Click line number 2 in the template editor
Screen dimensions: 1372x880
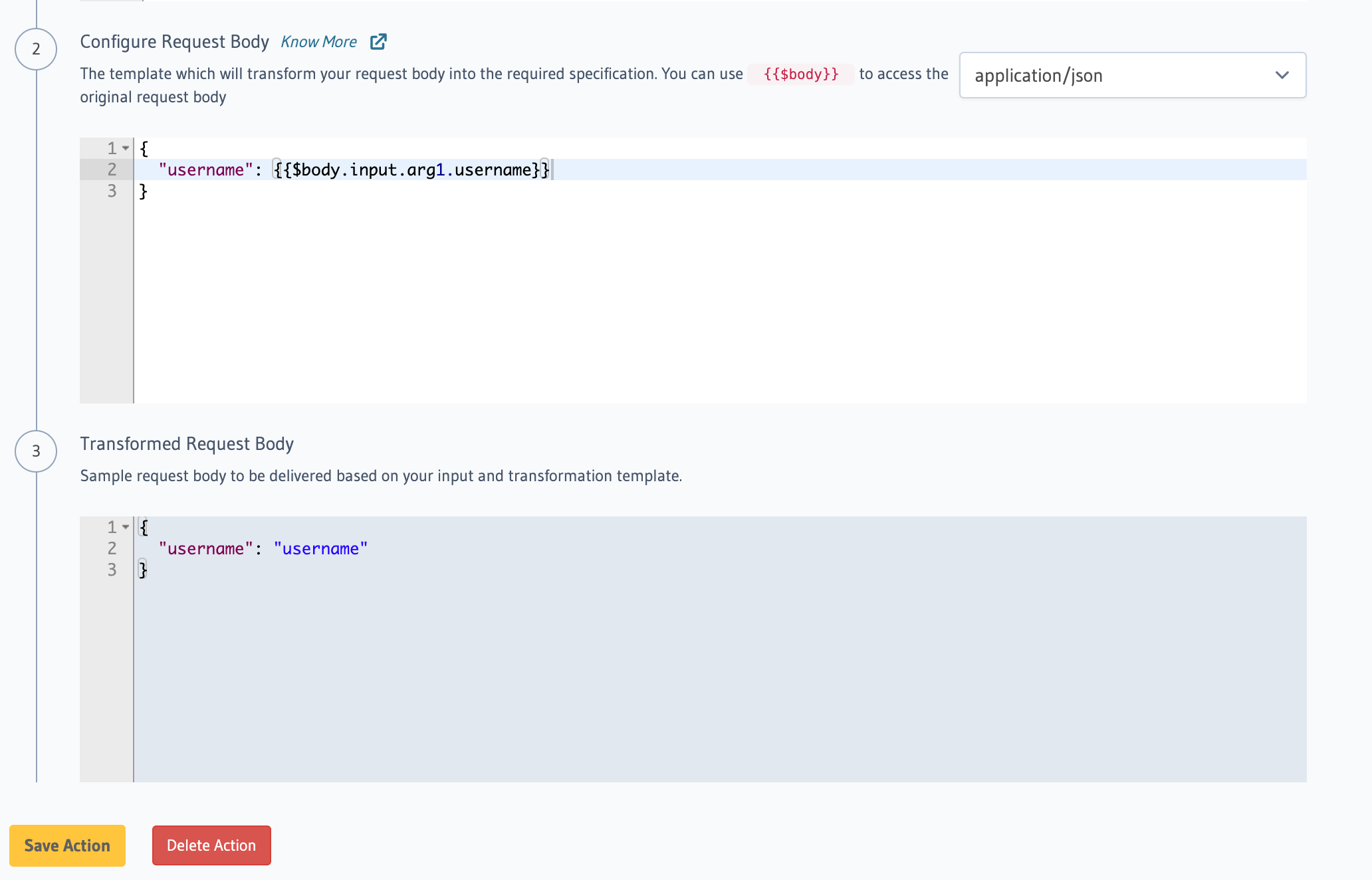pyautogui.click(x=112, y=169)
